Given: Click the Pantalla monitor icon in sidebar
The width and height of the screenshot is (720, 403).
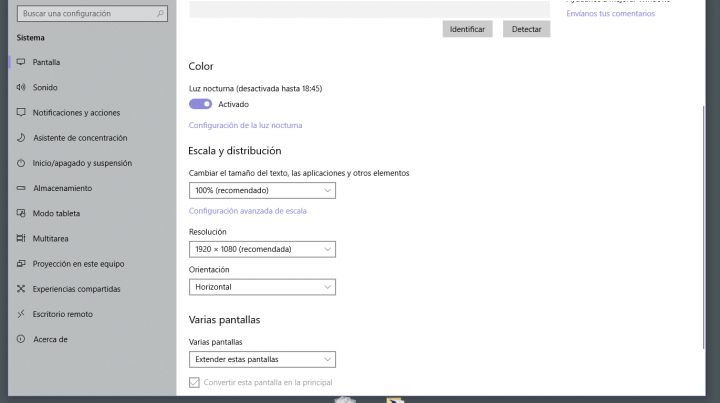Looking at the screenshot, I should click(x=21, y=62).
